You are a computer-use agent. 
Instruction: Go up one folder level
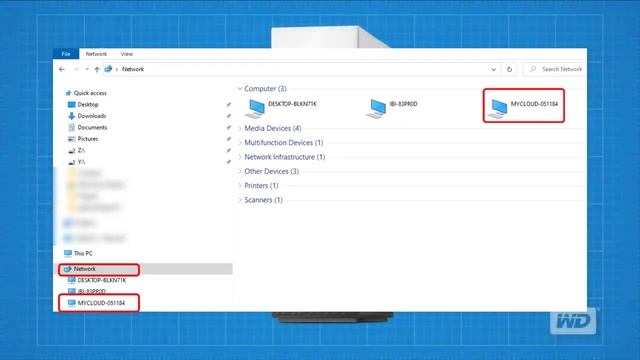[97, 69]
